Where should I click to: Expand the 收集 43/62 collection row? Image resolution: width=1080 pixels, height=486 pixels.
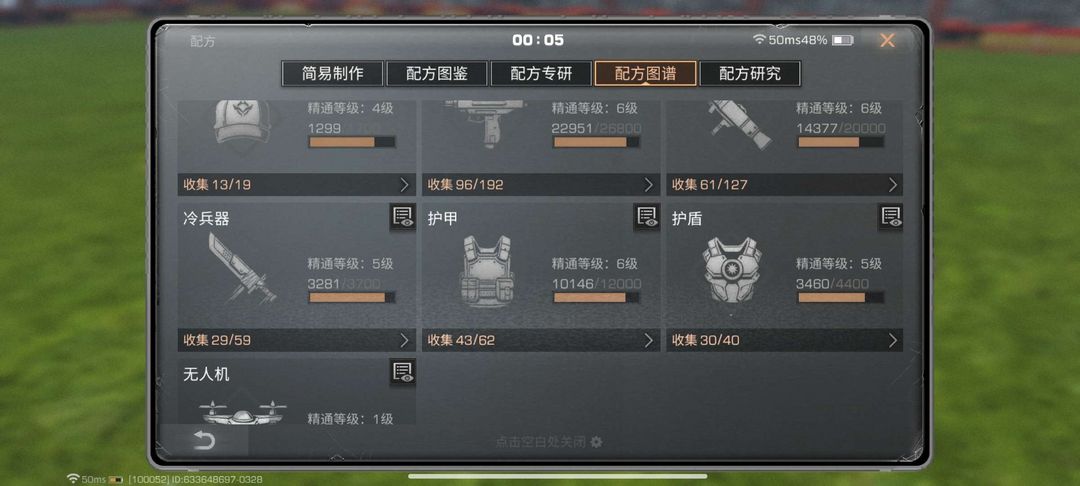[x=541, y=340]
